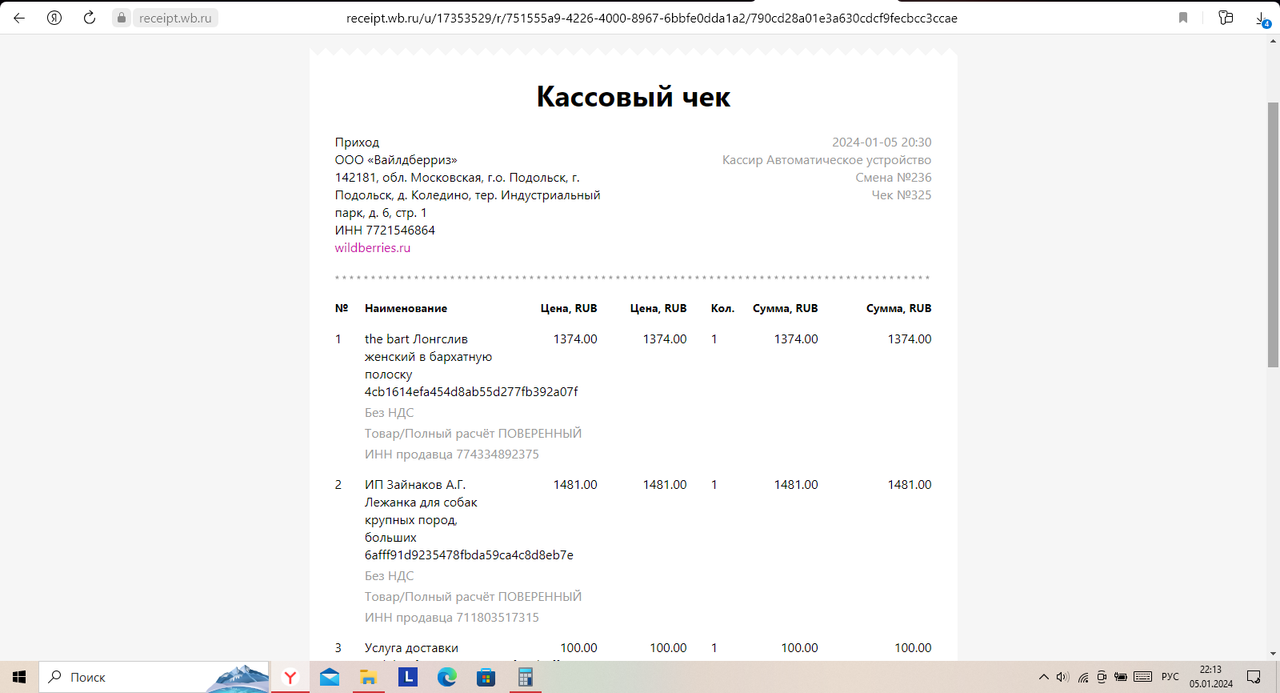Click item hash 6afff91d9235478fbda59ca4c8d8eb7e
Image resolution: width=1280 pixels, height=693 pixels.
pos(469,554)
